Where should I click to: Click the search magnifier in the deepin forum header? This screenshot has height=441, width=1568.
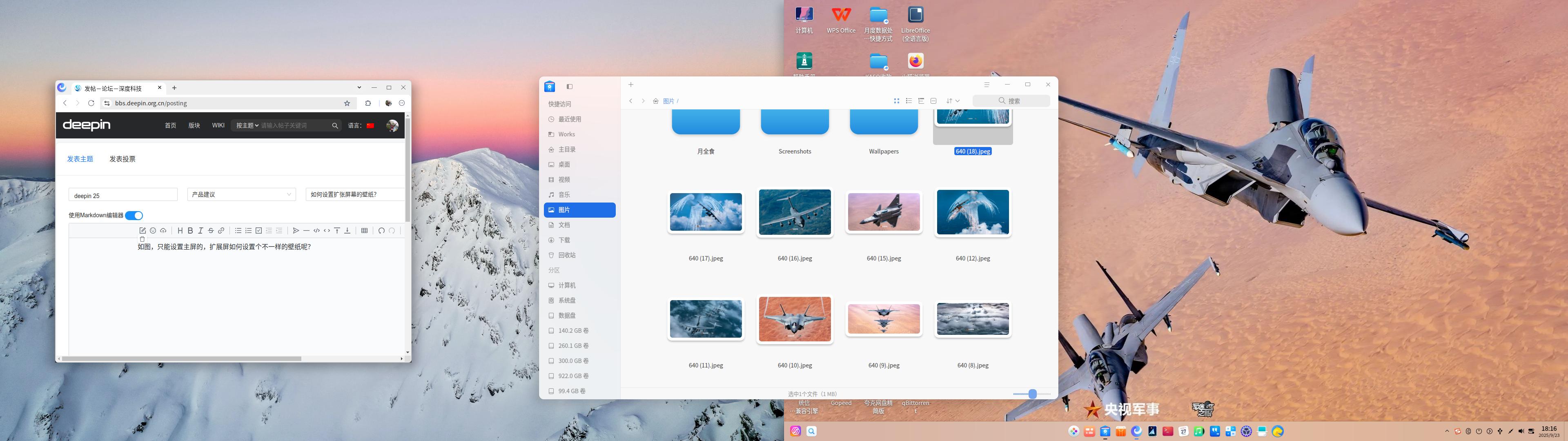tap(335, 125)
